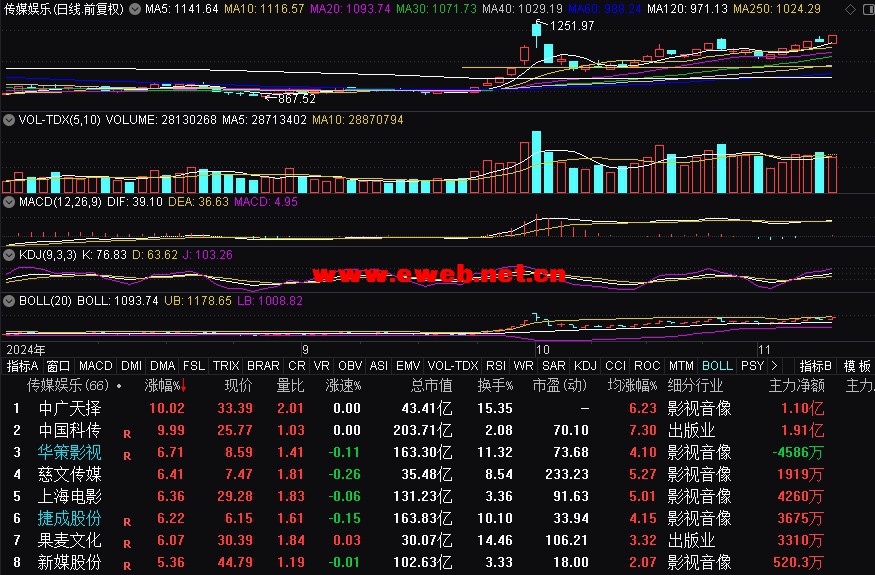Screen dimensions: 875x575
Task: Click the R marker beside 果麦文化
Action: (x=127, y=544)
